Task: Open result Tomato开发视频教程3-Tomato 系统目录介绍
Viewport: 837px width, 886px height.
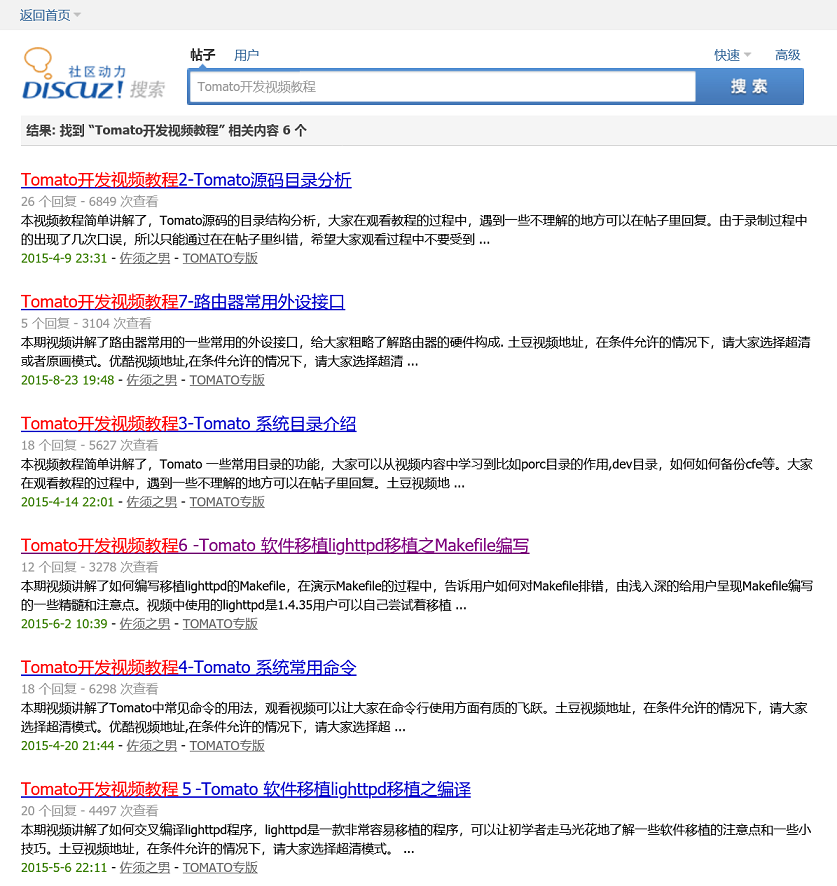Action: pos(188,424)
